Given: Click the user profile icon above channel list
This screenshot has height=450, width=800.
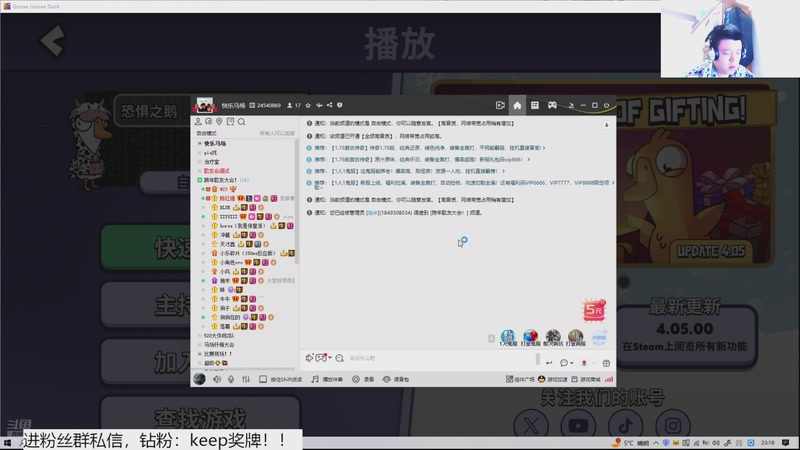Looking at the screenshot, I should [x=198, y=121].
